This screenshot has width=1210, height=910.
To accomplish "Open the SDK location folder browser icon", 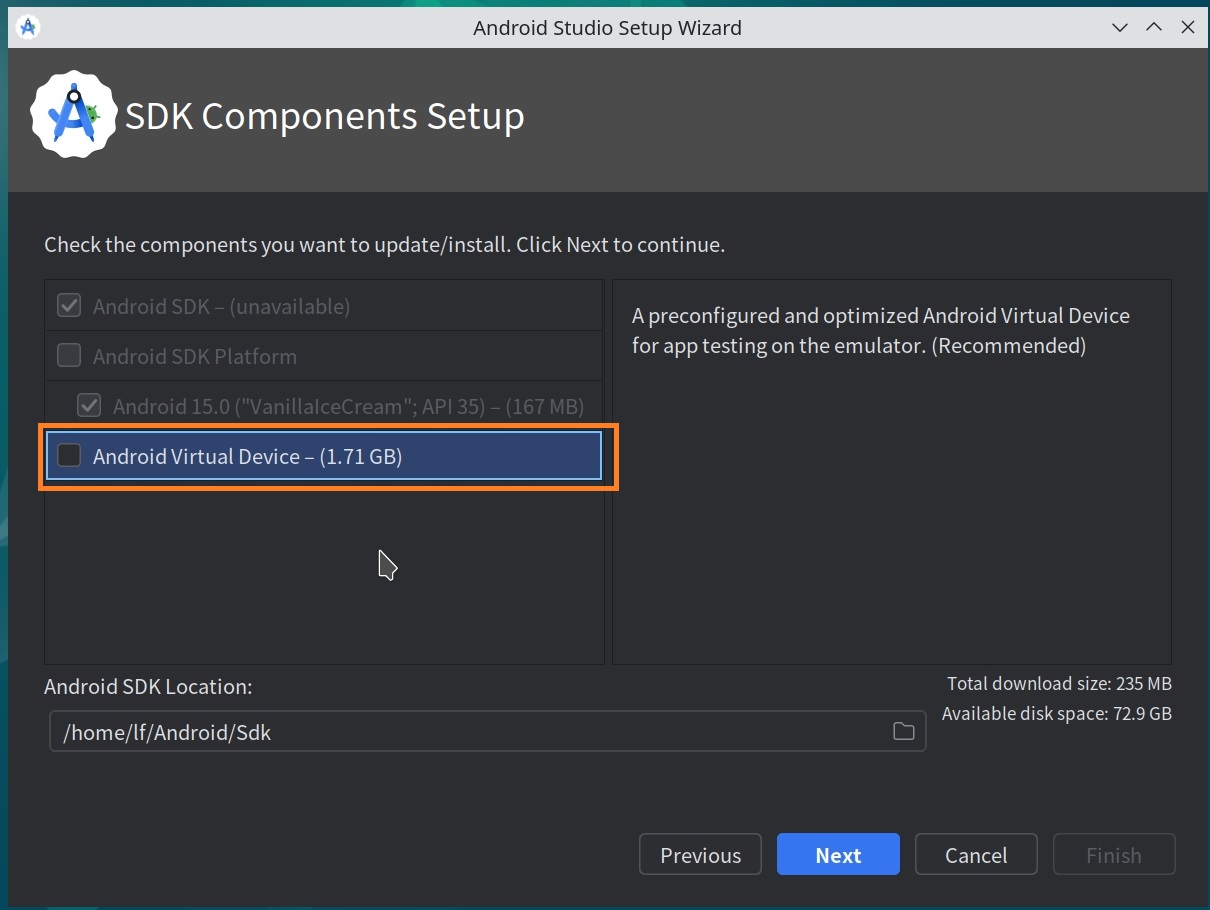I will pos(903,732).
